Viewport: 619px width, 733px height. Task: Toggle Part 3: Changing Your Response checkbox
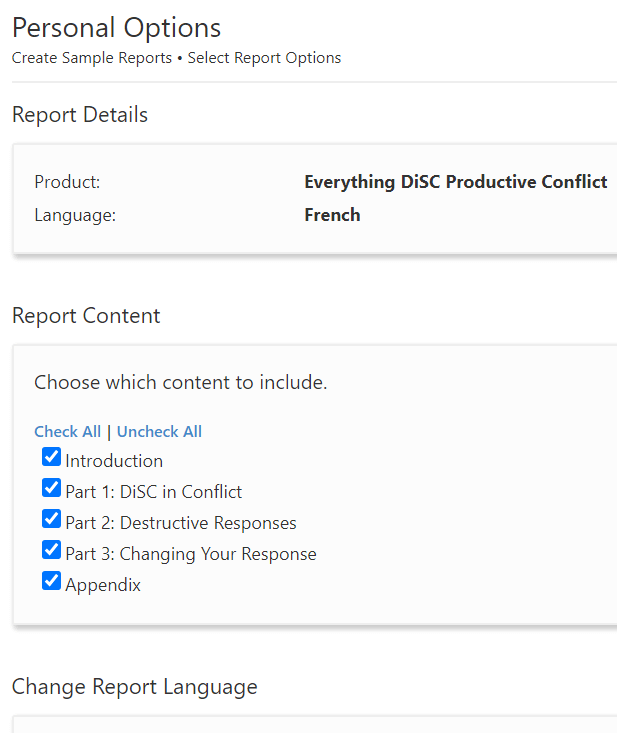51,550
